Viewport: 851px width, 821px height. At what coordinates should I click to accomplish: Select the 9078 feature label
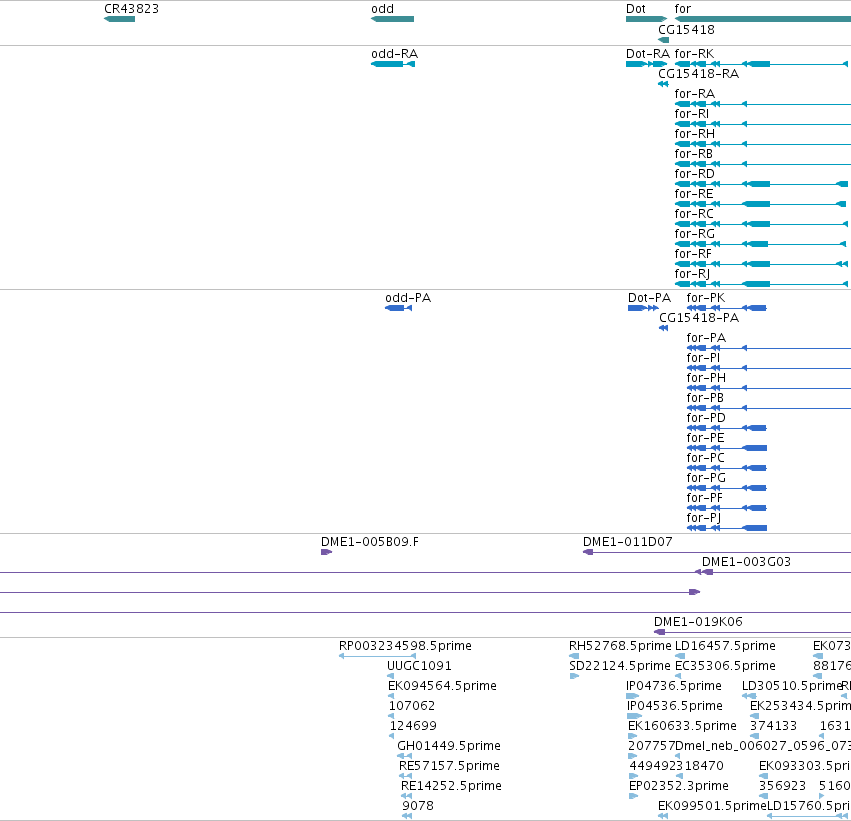pyautogui.click(x=418, y=806)
